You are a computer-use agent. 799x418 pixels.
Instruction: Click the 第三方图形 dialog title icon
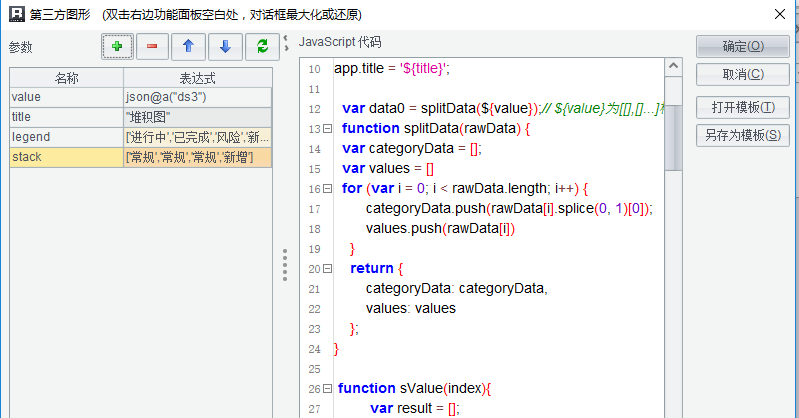coord(16,14)
